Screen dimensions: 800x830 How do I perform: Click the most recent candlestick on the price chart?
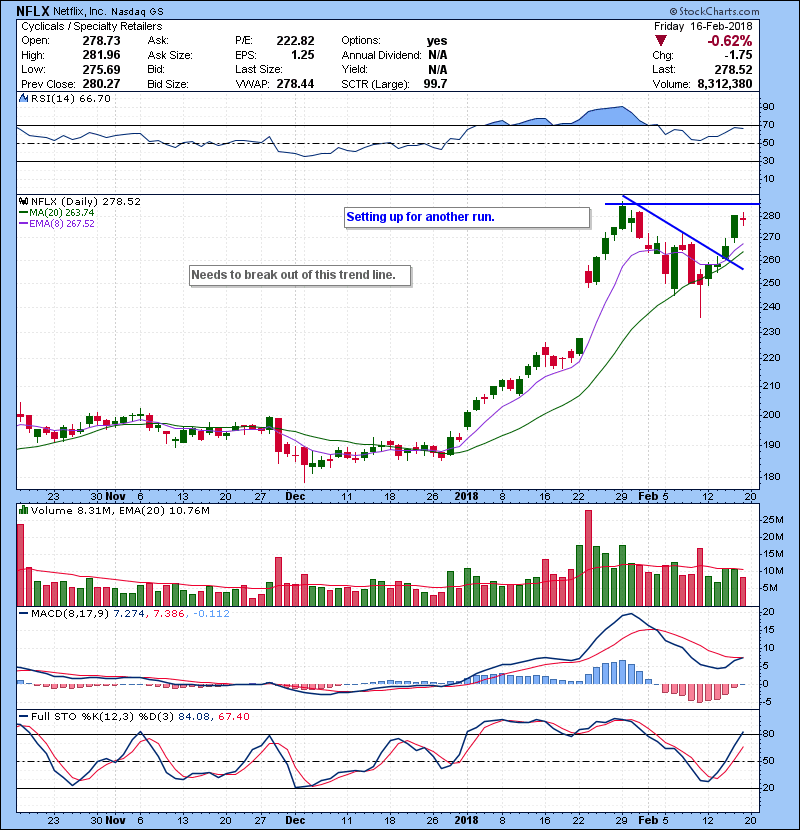pyautogui.click(x=743, y=219)
